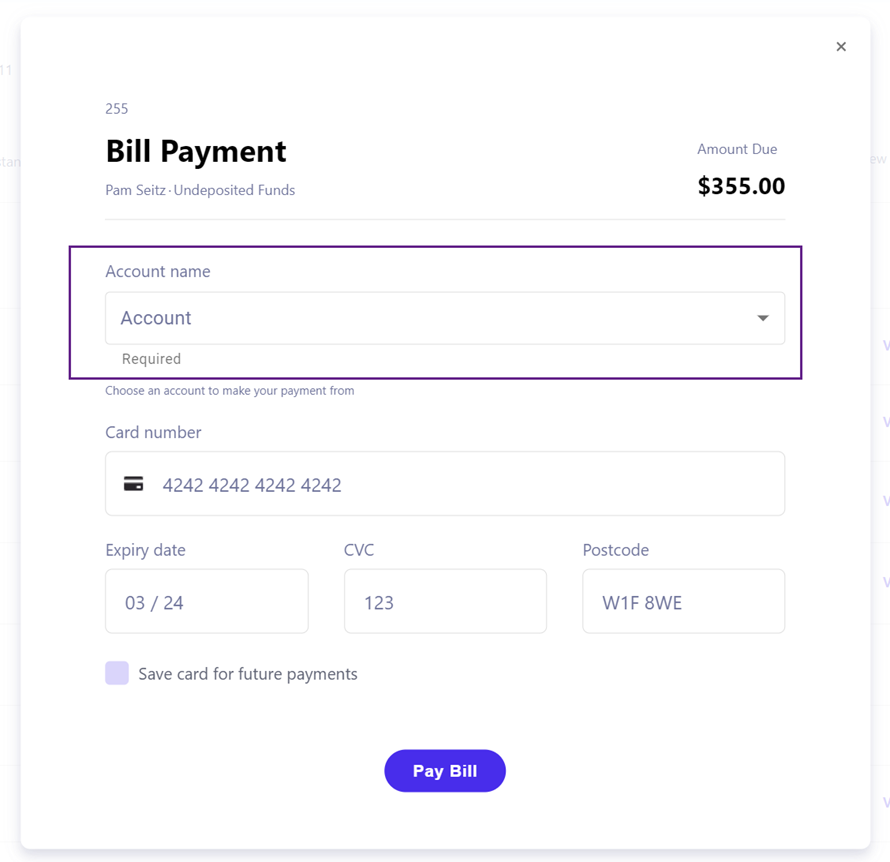Select the Undeposited Funds label

click(x=234, y=190)
